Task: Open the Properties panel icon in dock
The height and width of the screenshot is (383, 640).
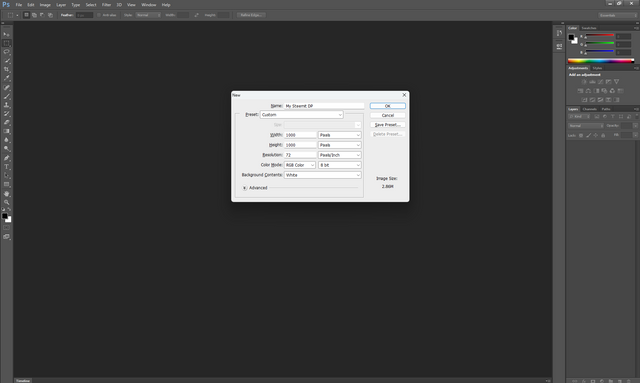Action: pos(559,47)
